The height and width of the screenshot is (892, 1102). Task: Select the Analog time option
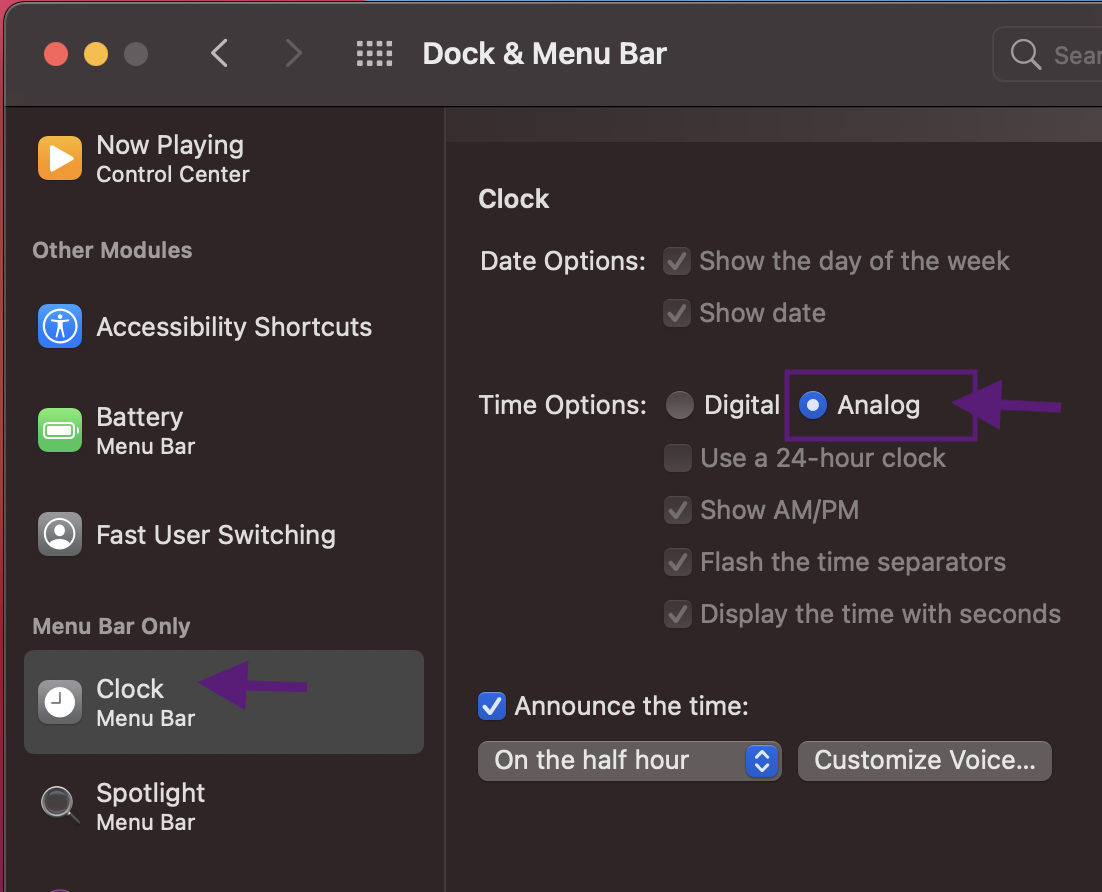[x=813, y=405]
